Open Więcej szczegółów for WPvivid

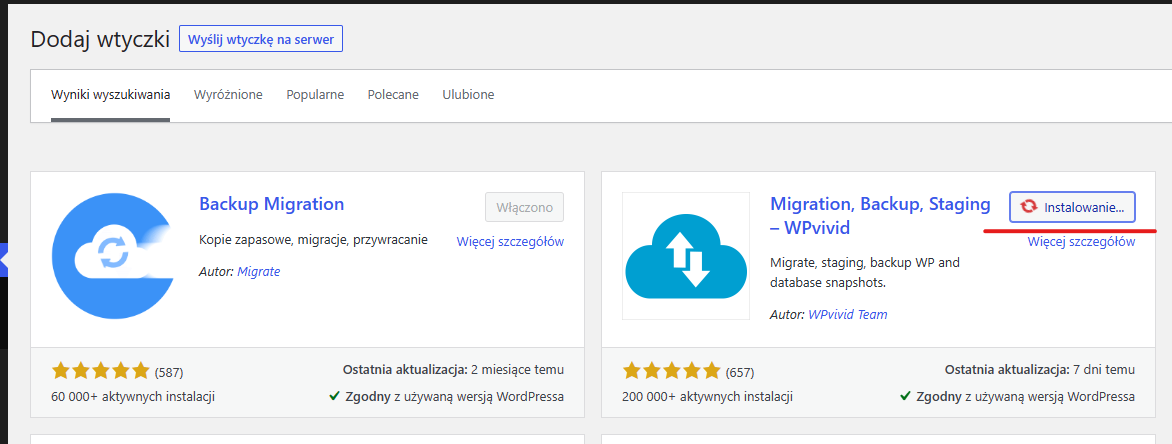(x=1081, y=241)
